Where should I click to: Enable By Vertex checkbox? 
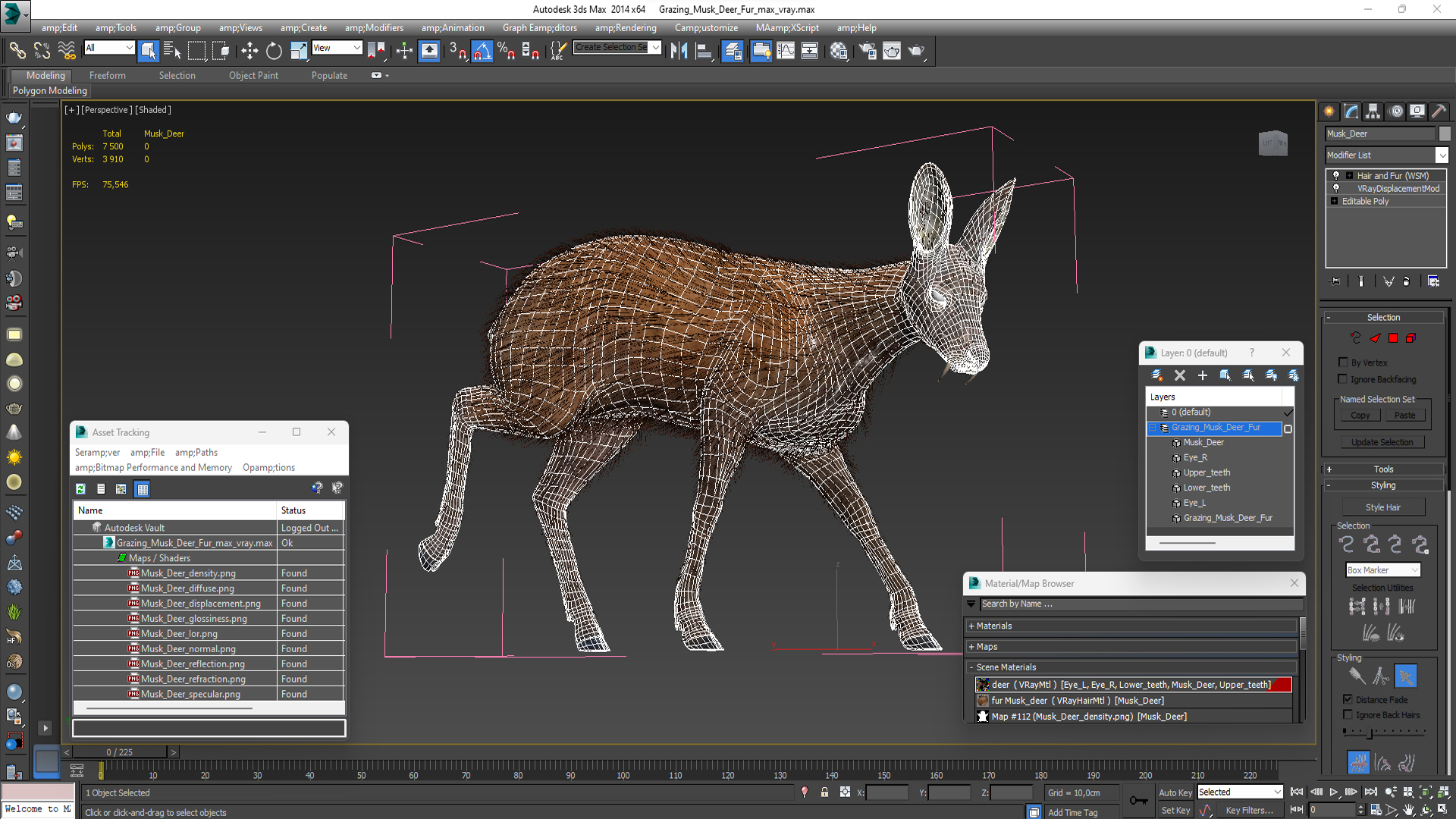coord(1343,362)
